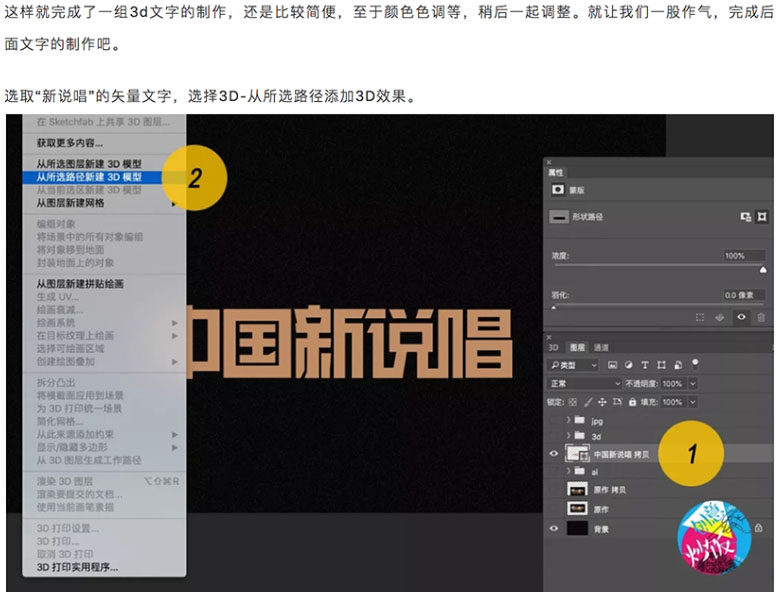Switch to the 图层 layers tab
Viewport: 780px width, 592px height.
pyautogui.click(x=577, y=347)
